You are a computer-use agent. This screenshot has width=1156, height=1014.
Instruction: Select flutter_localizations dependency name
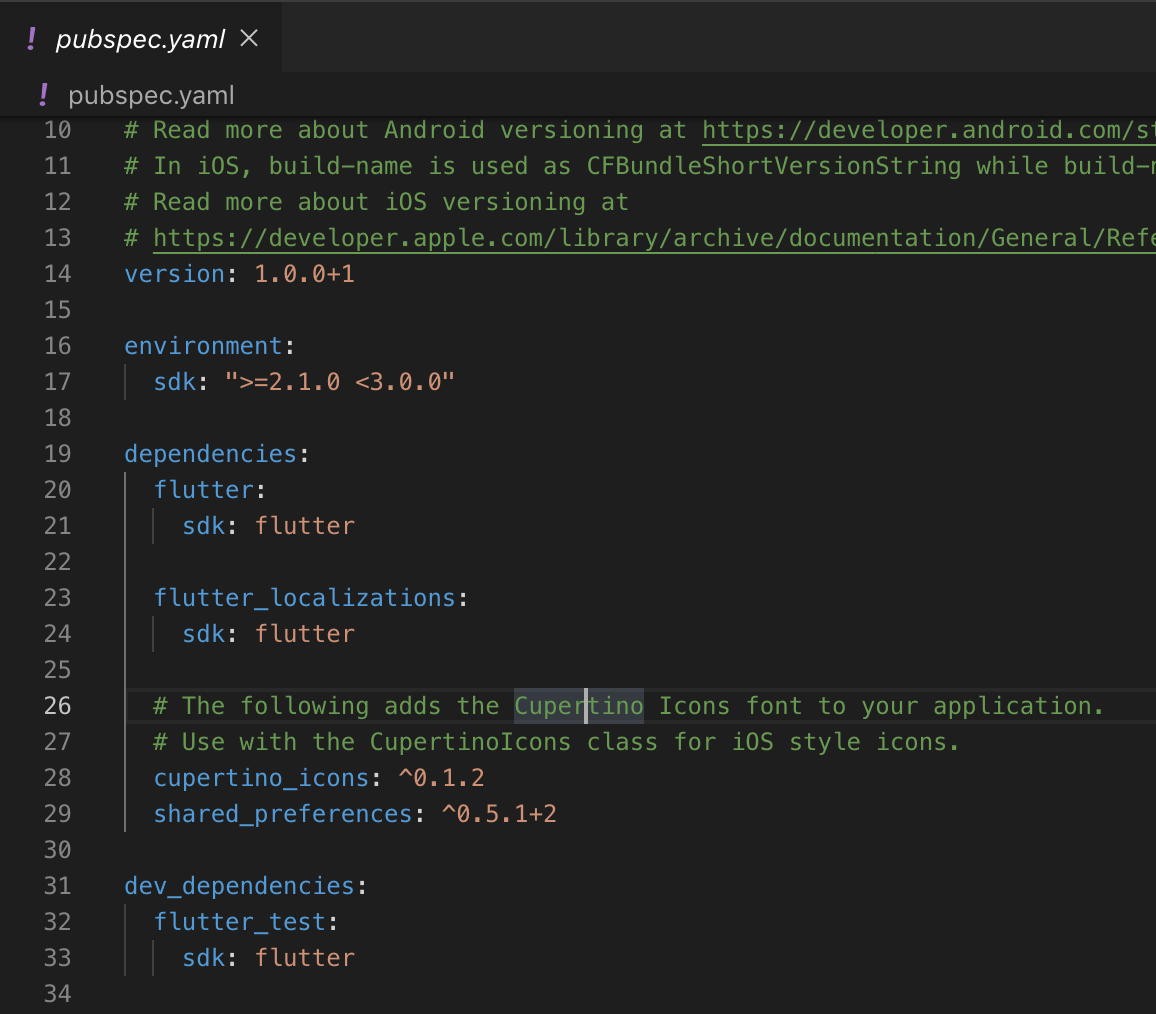[307, 597]
